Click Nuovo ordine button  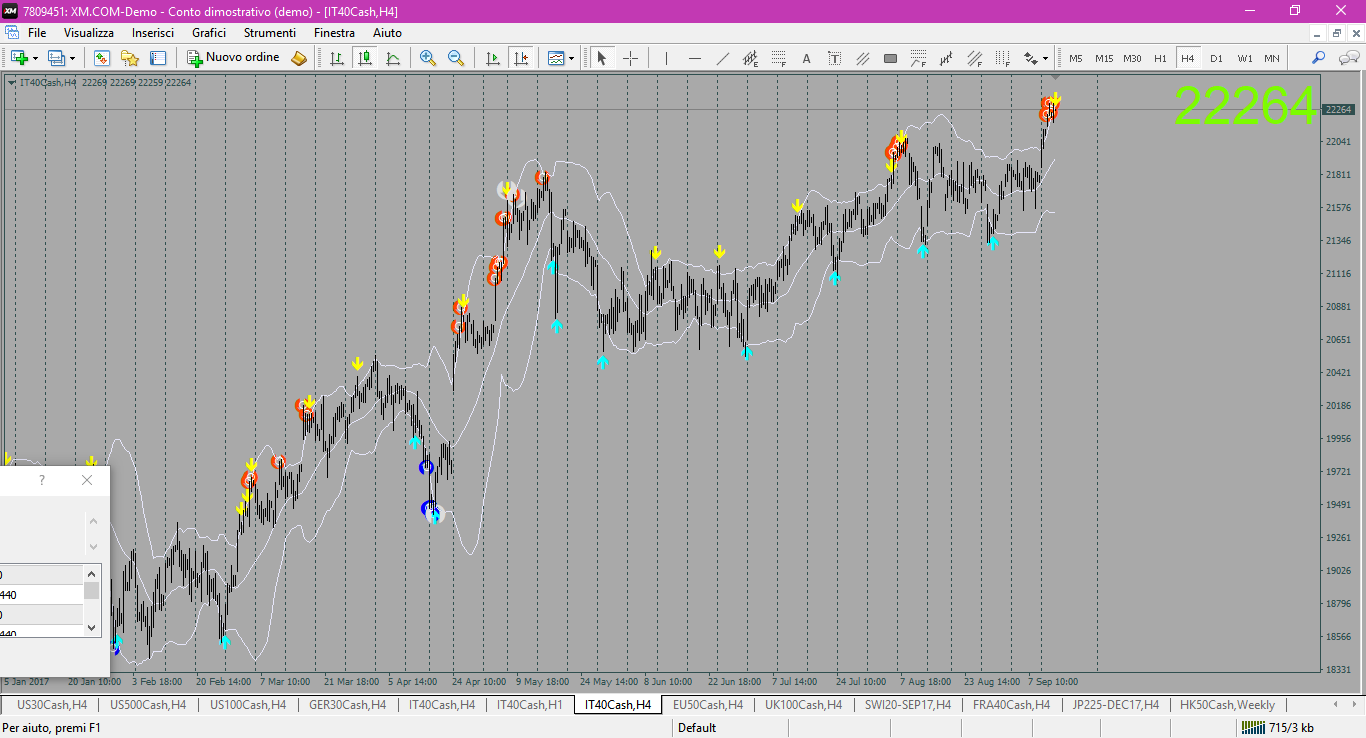coord(233,58)
